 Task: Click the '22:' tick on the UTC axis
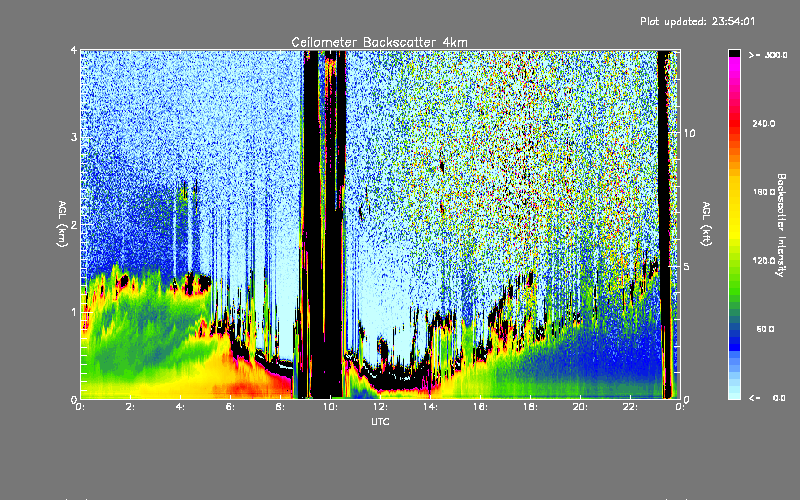(x=630, y=407)
